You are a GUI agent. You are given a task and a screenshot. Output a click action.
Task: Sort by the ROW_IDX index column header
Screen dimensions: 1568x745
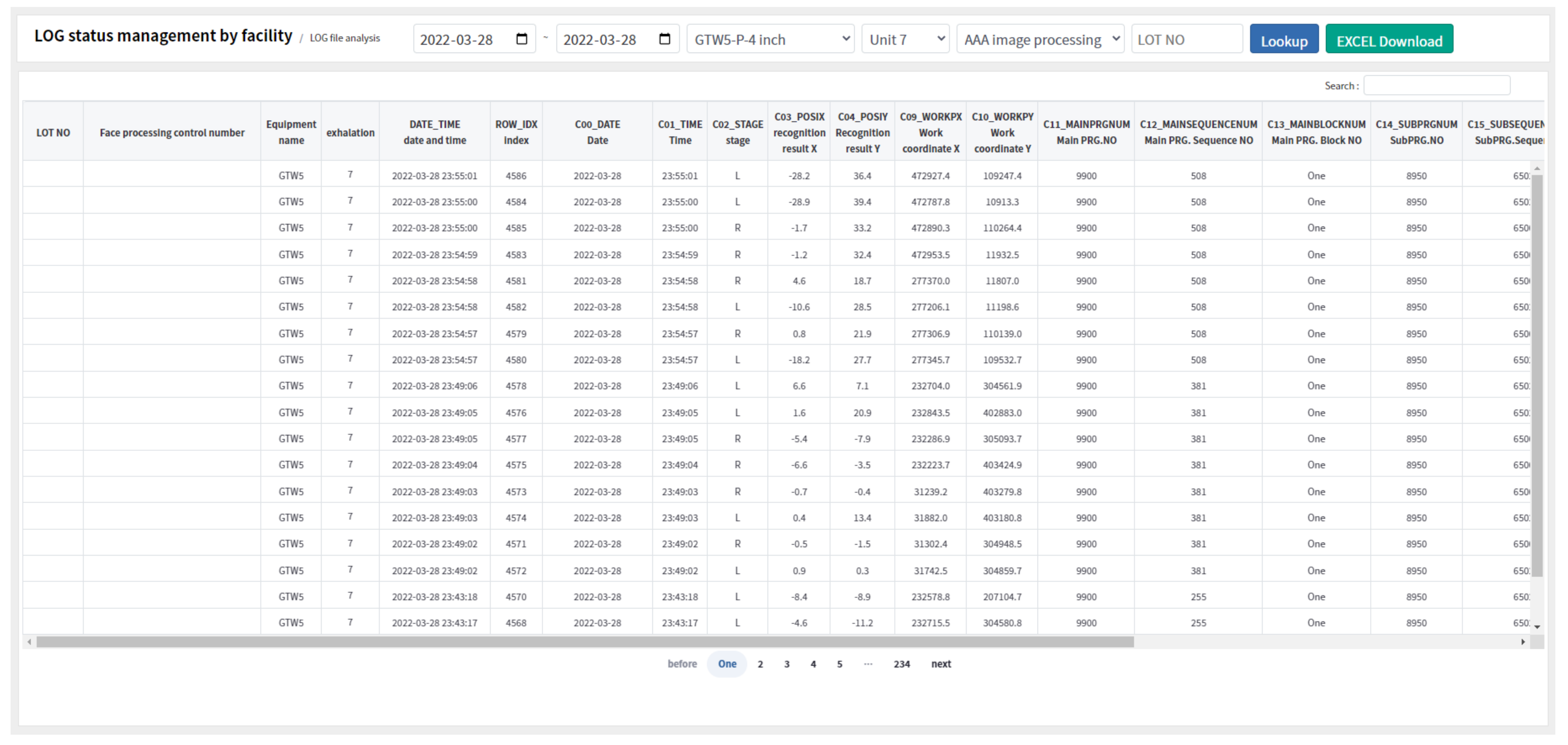(x=516, y=132)
